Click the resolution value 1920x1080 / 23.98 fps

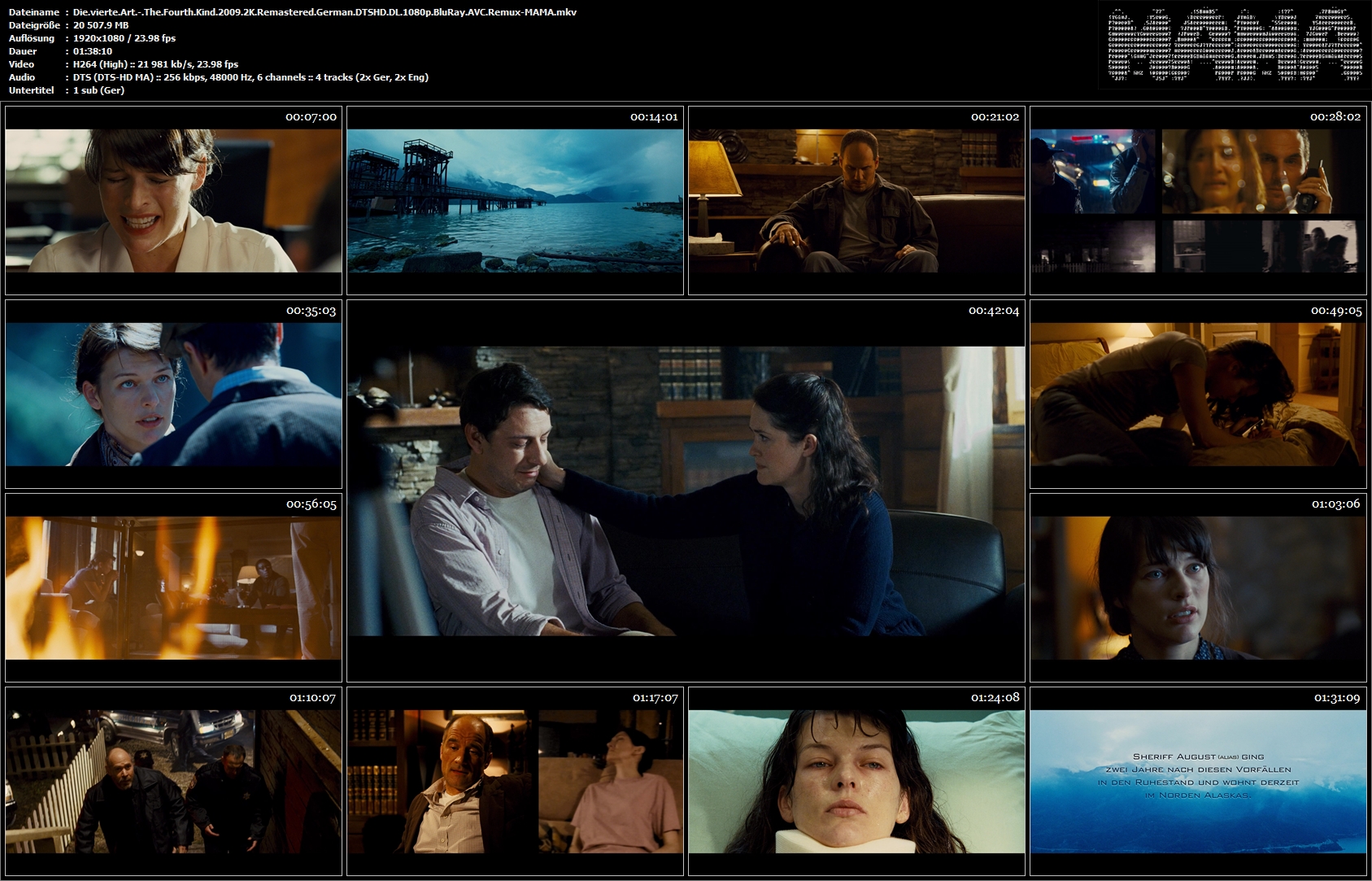click(x=124, y=38)
